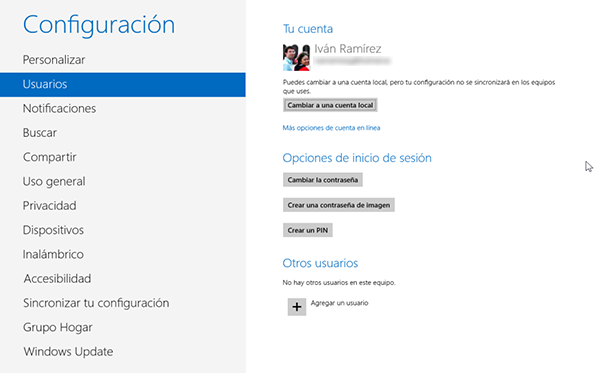The height and width of the screenshot is (373, 600).
Task: Go to Privacidad settings
Action: 49,206
